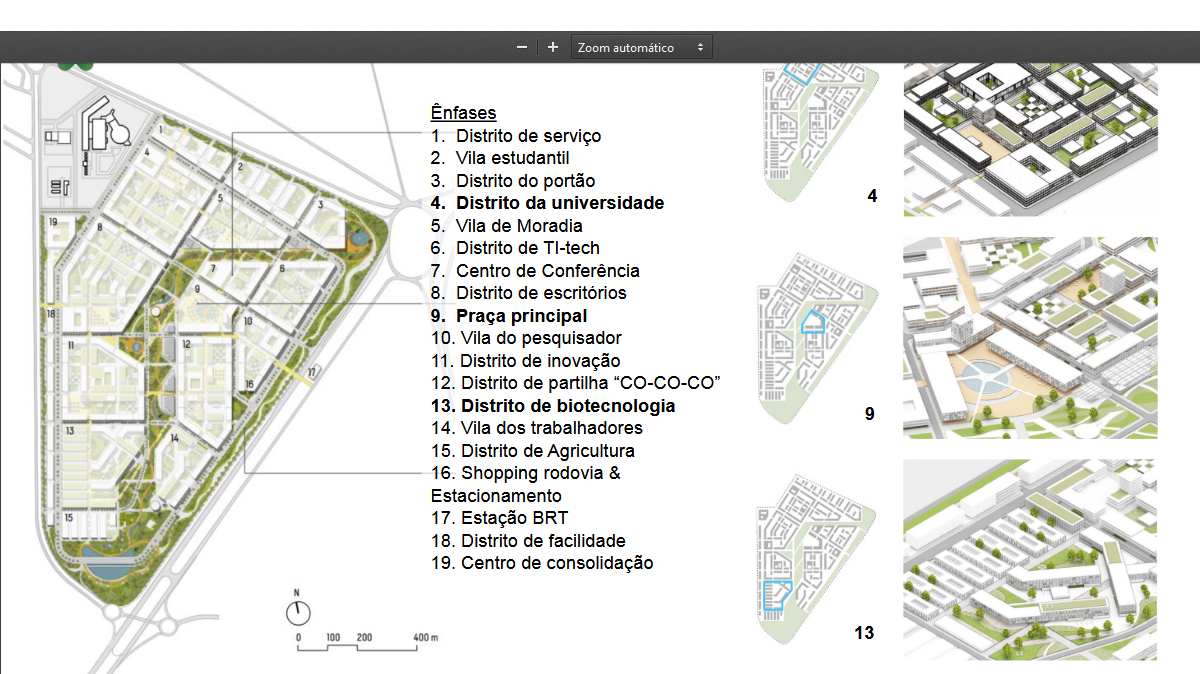
Task: Click the biotechnology district 3D rendering
Action: (1030, 560)
